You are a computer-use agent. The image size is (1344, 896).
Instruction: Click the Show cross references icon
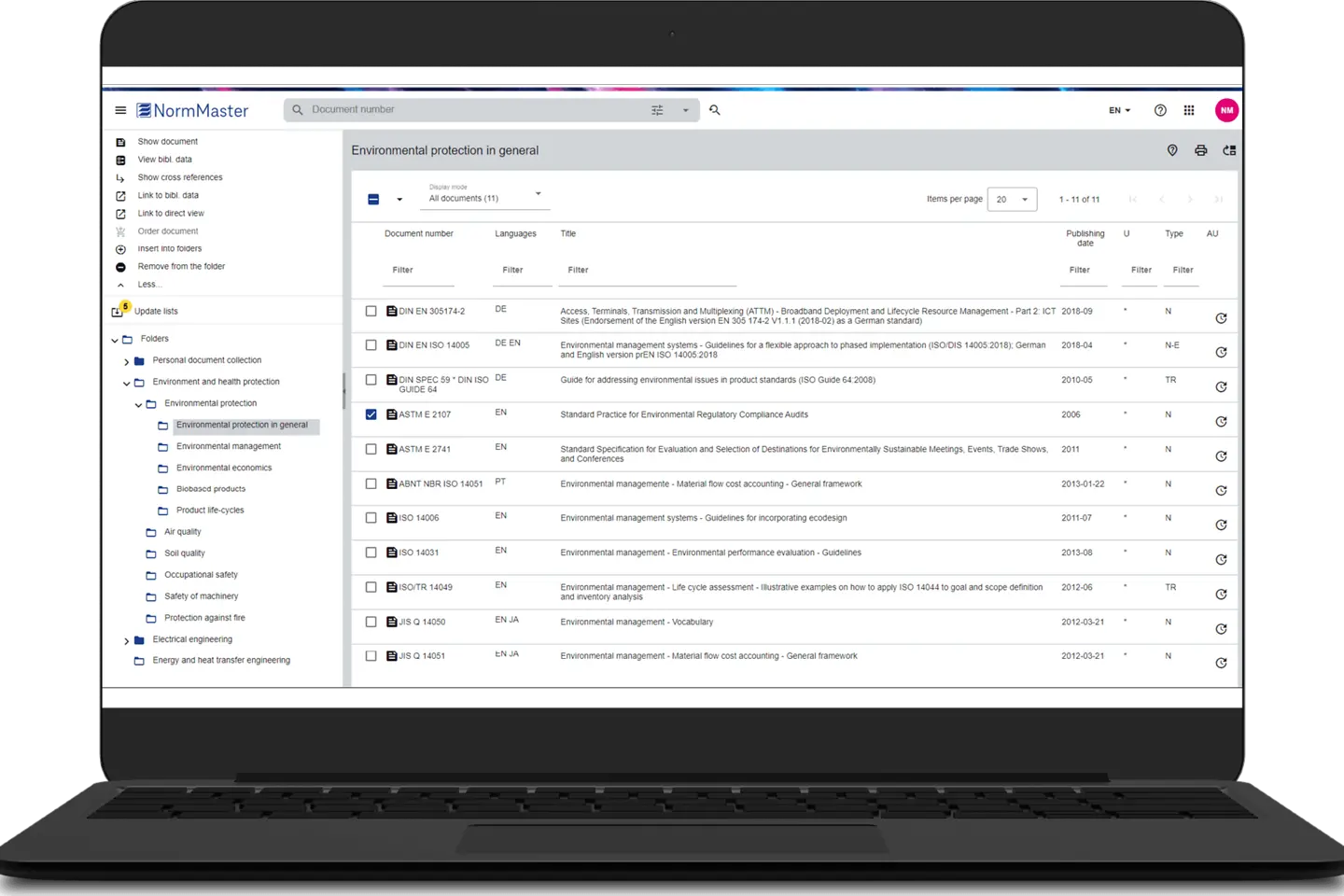click(120, 177)
